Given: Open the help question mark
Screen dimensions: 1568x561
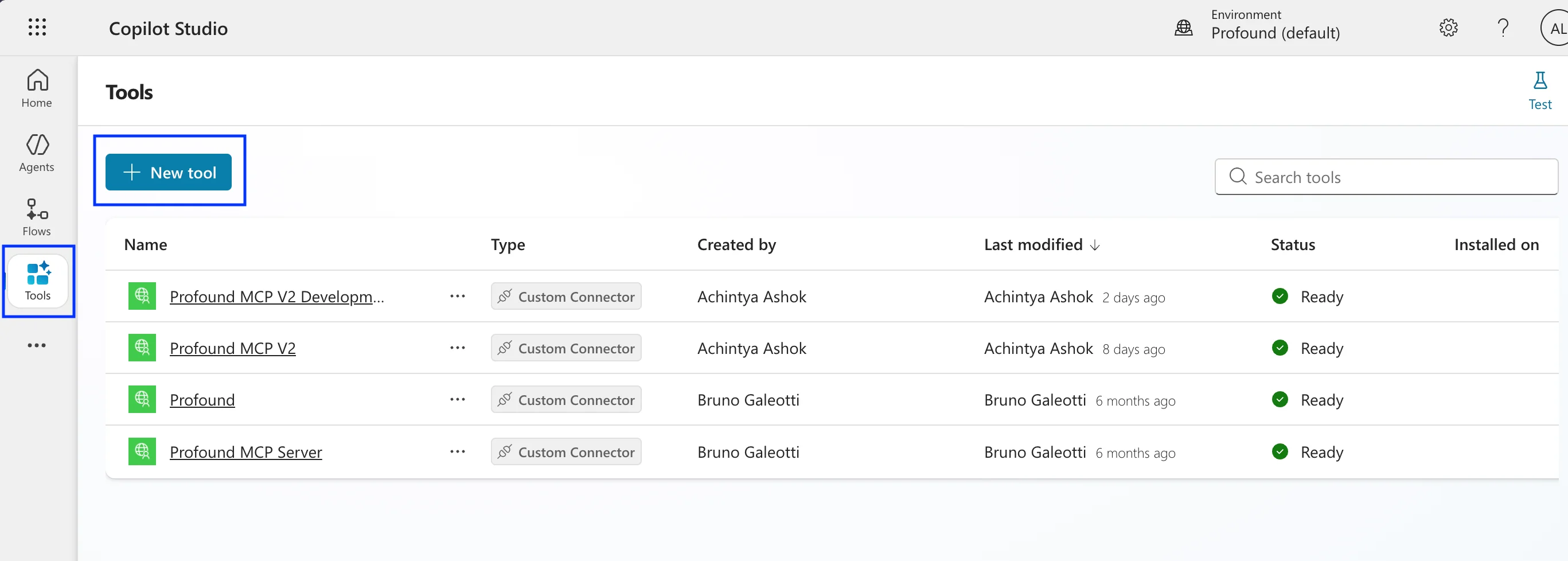Looking at the screenshot, I should [x=1503, y=28].
